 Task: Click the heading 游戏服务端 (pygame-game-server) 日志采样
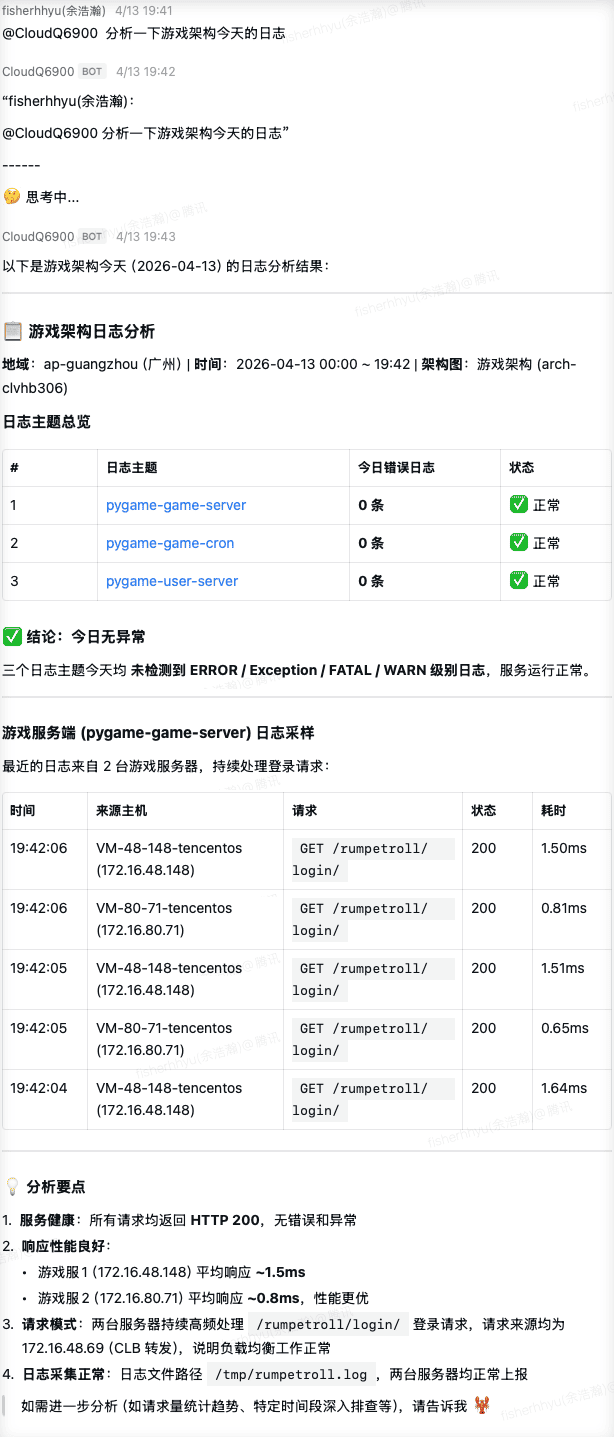[159, 733]
